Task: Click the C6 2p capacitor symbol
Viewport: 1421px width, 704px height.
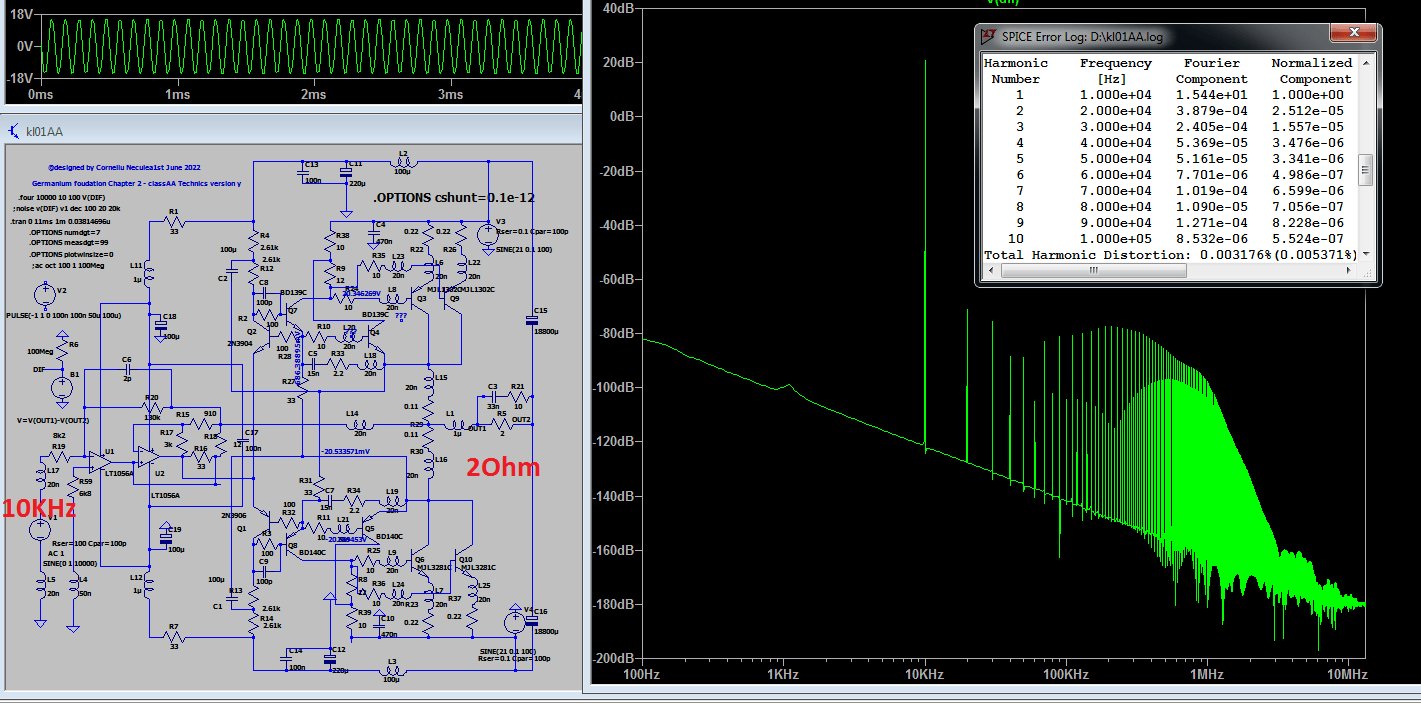Action: [x=129, y=370]
